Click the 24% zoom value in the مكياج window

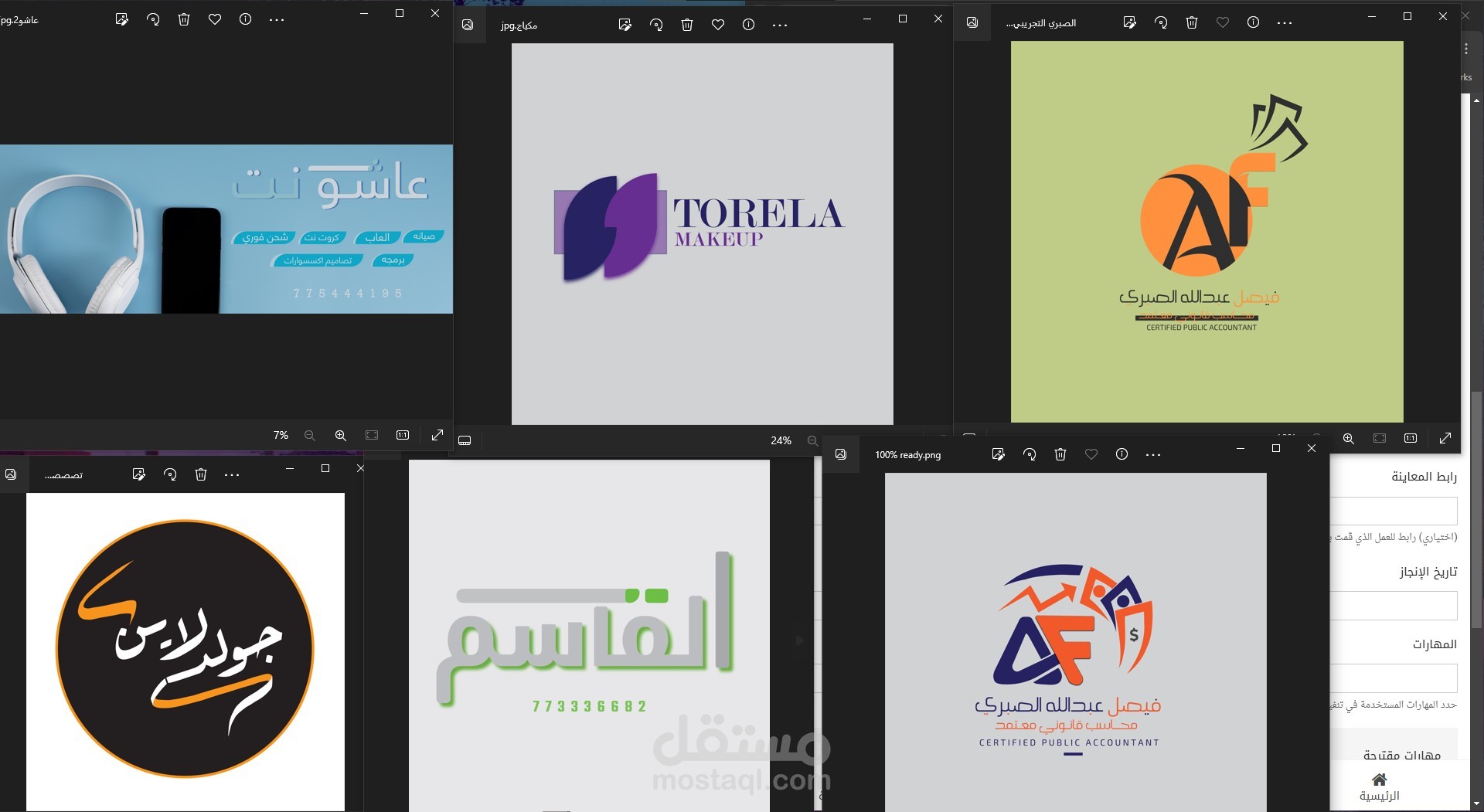pyautogui.click(x=781, y=440)
